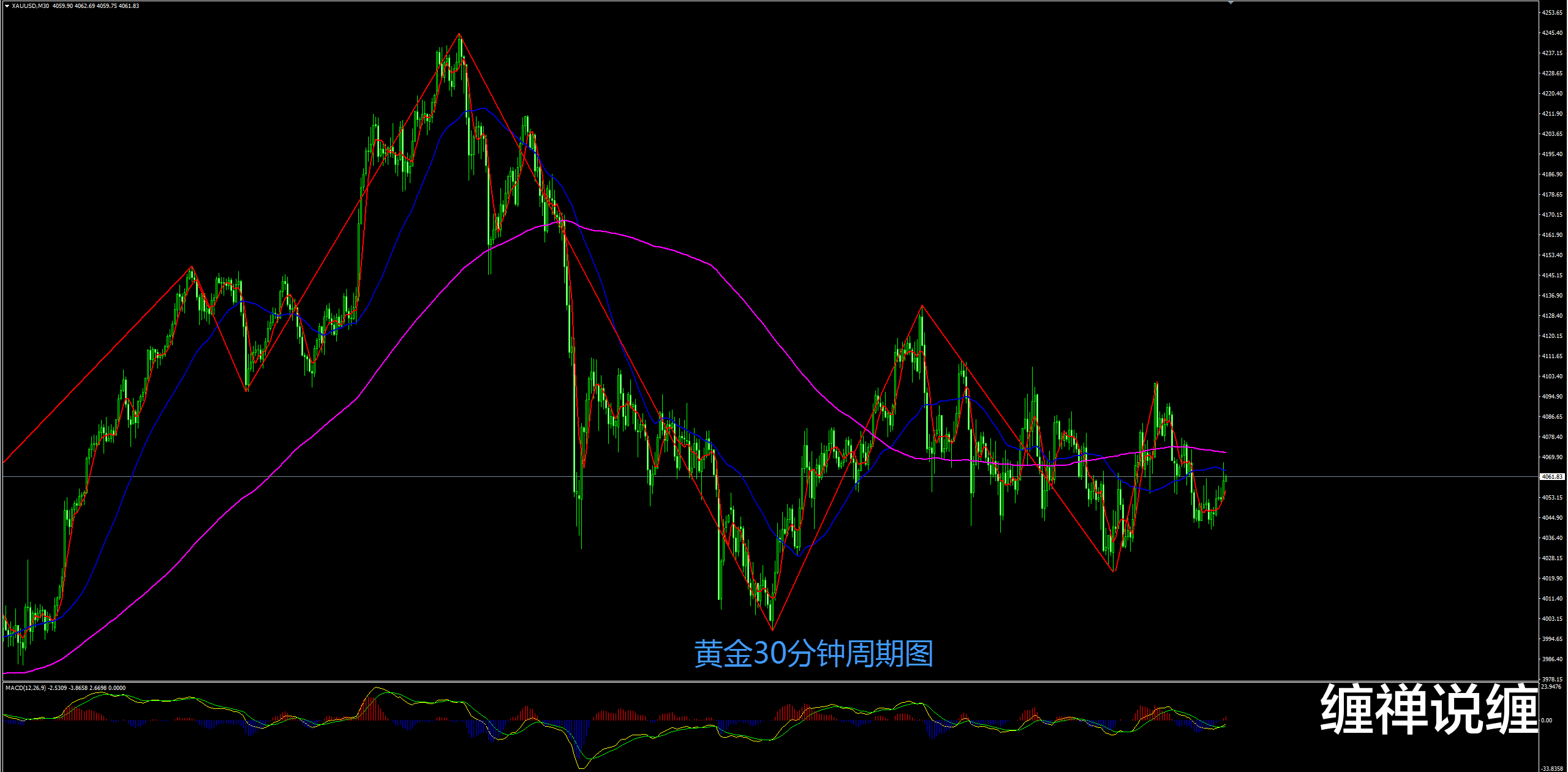Screen dimensions: 1568x772
Task: Select the highest red zigzag peak
Action: click(x=459, y=34)
